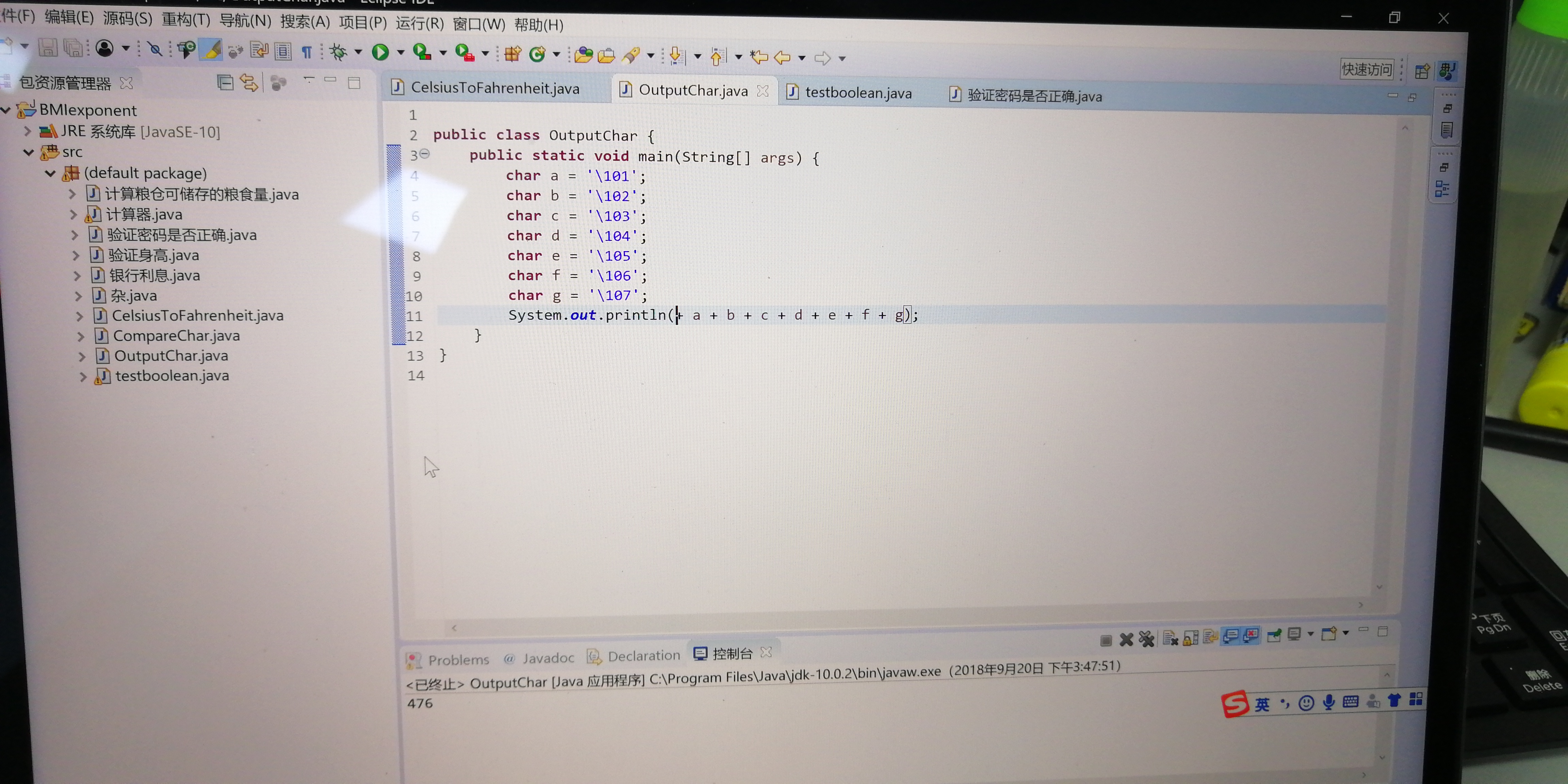Image resolution: width=1568 pixels, height=784 pixels.
Task: Toggle Sogou English/Chinese mode 英
Action: (1262, 705)
